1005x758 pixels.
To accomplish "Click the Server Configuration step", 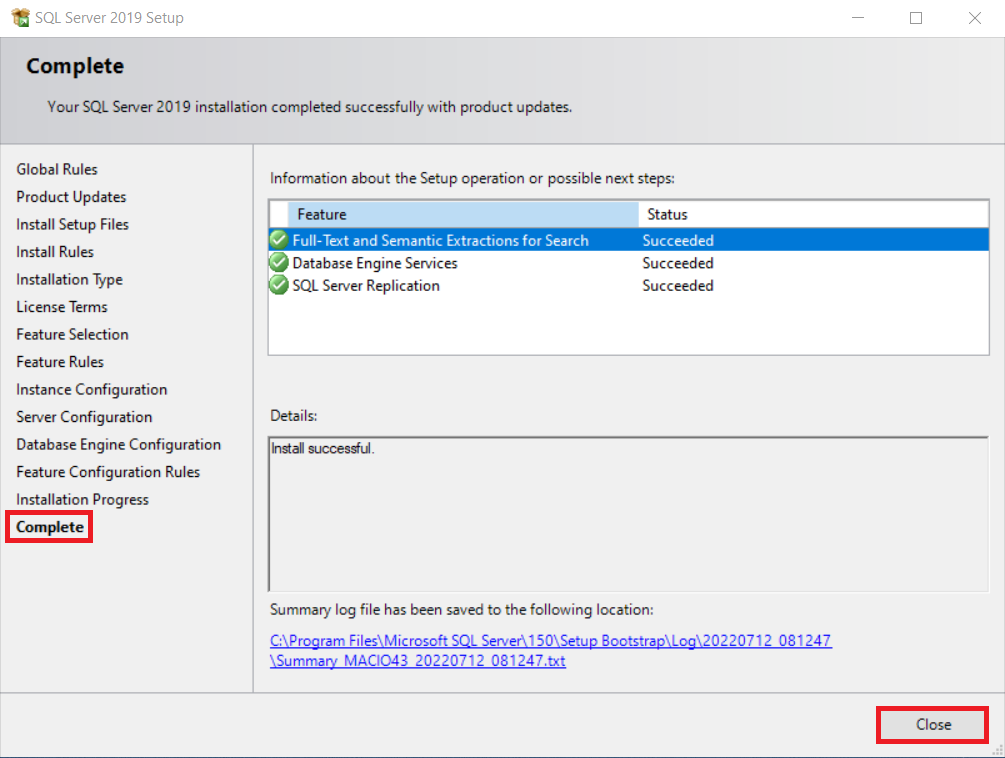I will (x=84, y=417).
